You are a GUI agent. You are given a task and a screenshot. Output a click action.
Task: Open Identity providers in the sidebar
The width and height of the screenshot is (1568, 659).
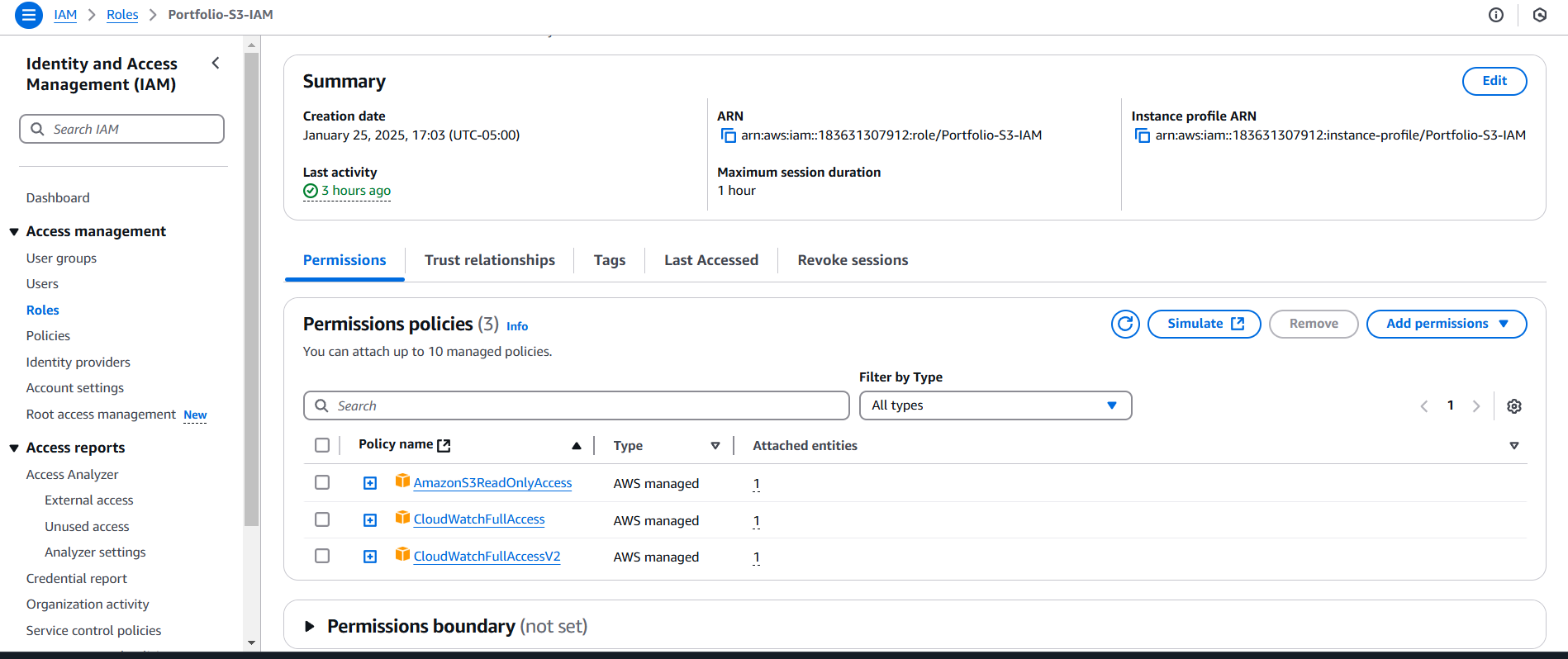coord(78,363)
